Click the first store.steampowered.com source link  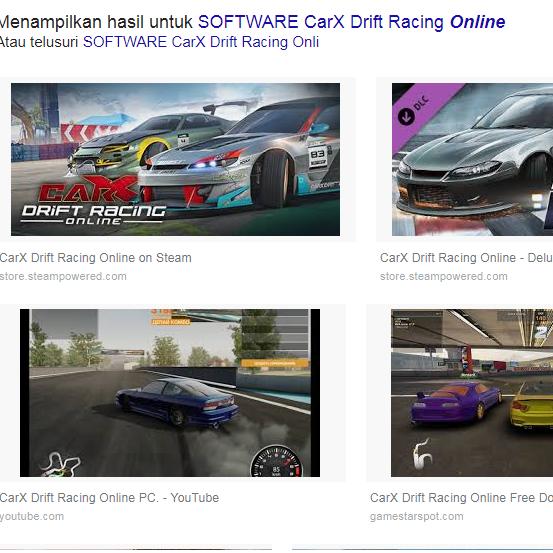pyautogui.click(x=63, y=276)
